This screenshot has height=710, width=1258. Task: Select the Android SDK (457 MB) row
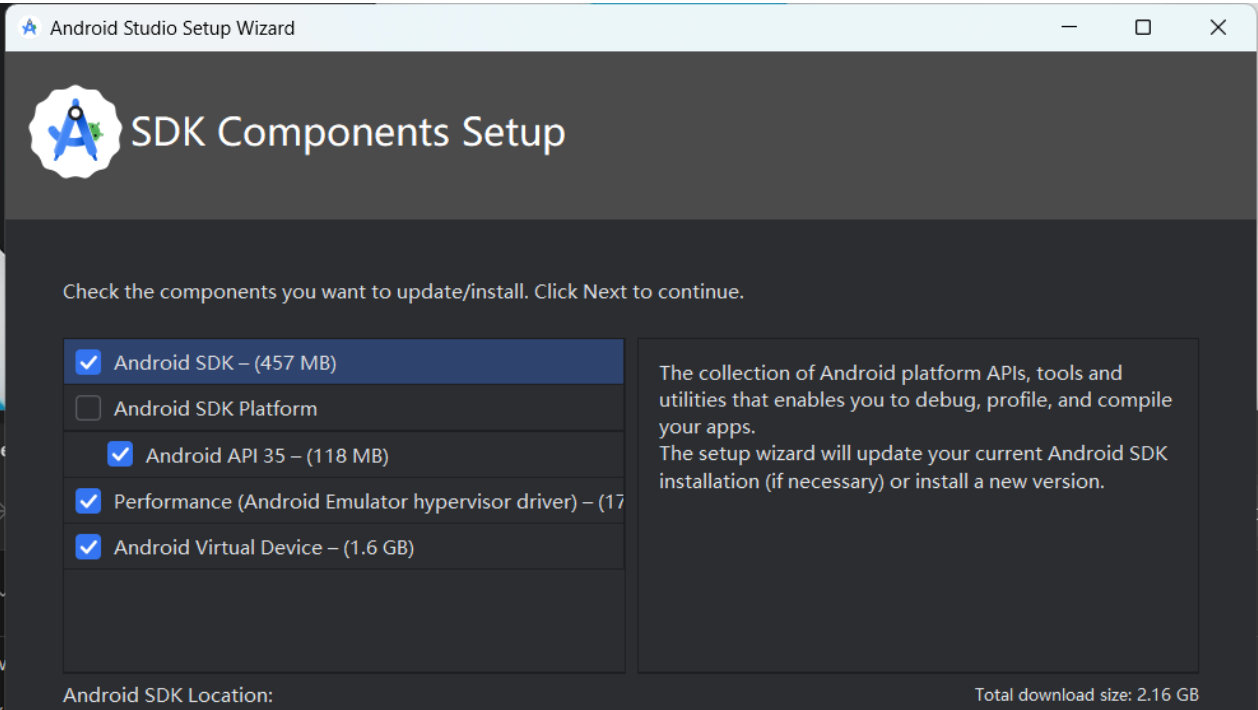[x=344, y=362]
